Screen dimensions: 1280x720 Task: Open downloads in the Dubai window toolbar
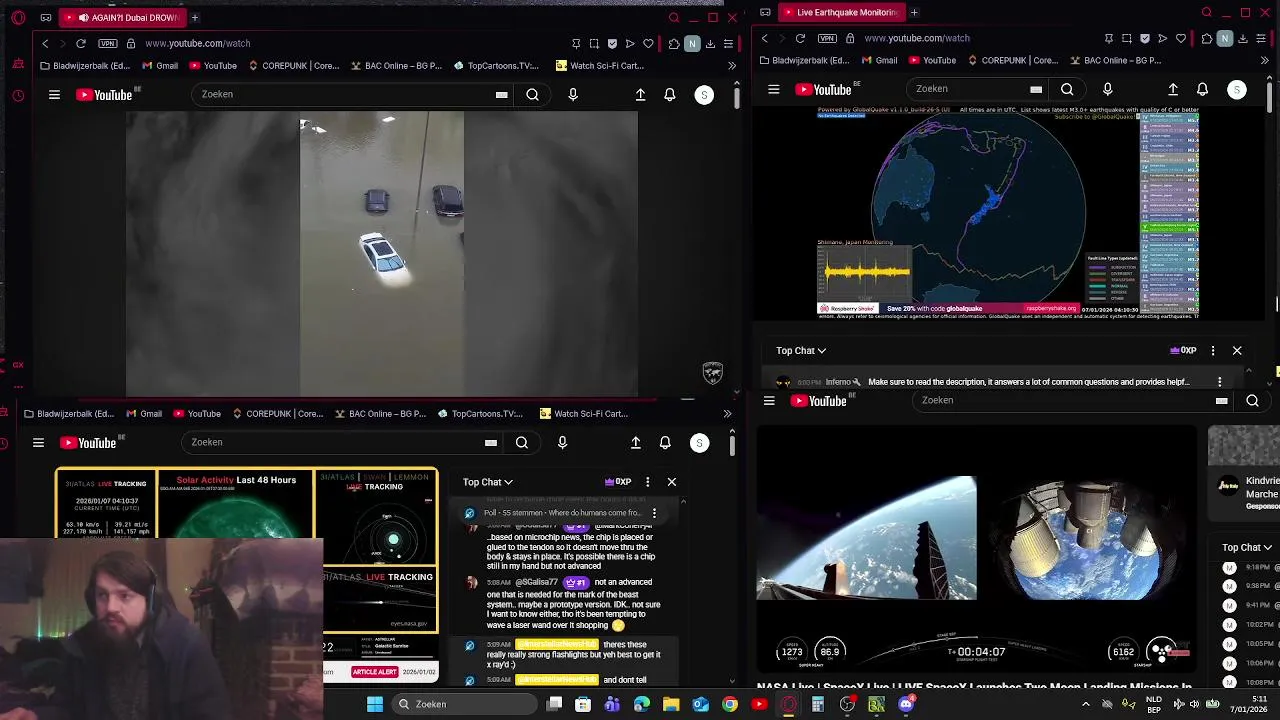tap(710, 44)
